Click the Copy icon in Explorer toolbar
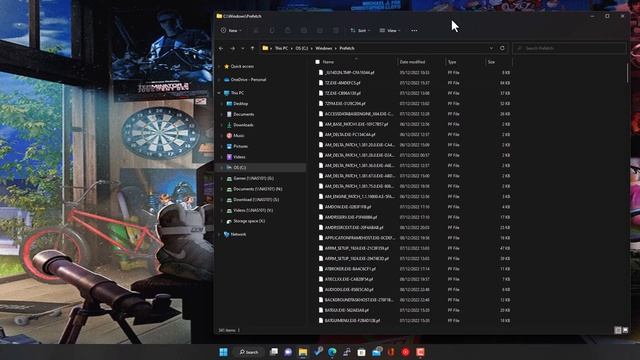This screenshot has height=360, width=640. (272, 31)
